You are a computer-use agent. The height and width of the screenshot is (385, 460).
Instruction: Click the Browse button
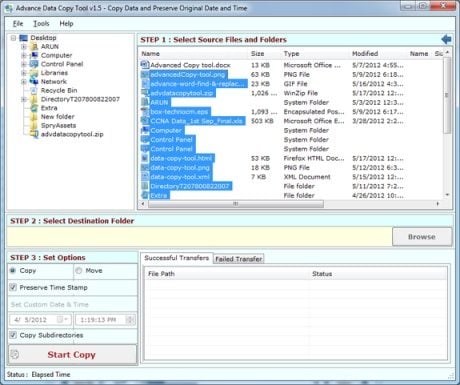[422, 237]
